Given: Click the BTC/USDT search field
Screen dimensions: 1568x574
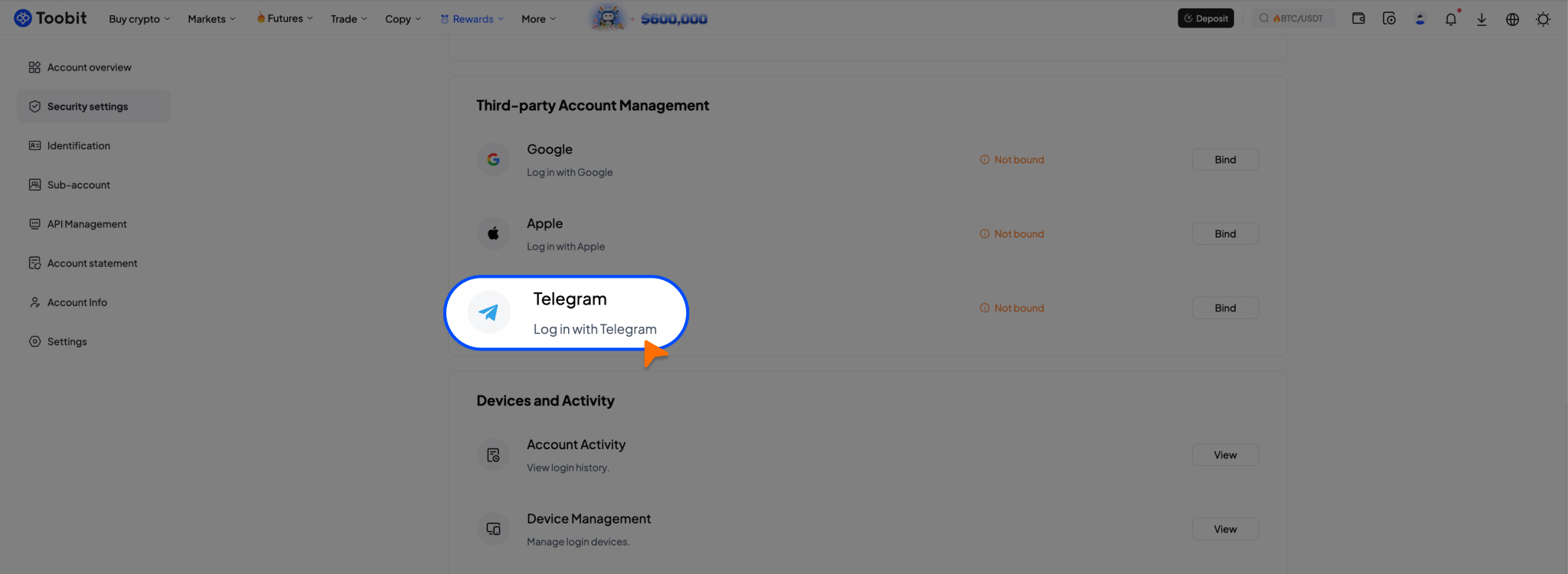Looking at the screenshot, I should (x=1293, y=18).
